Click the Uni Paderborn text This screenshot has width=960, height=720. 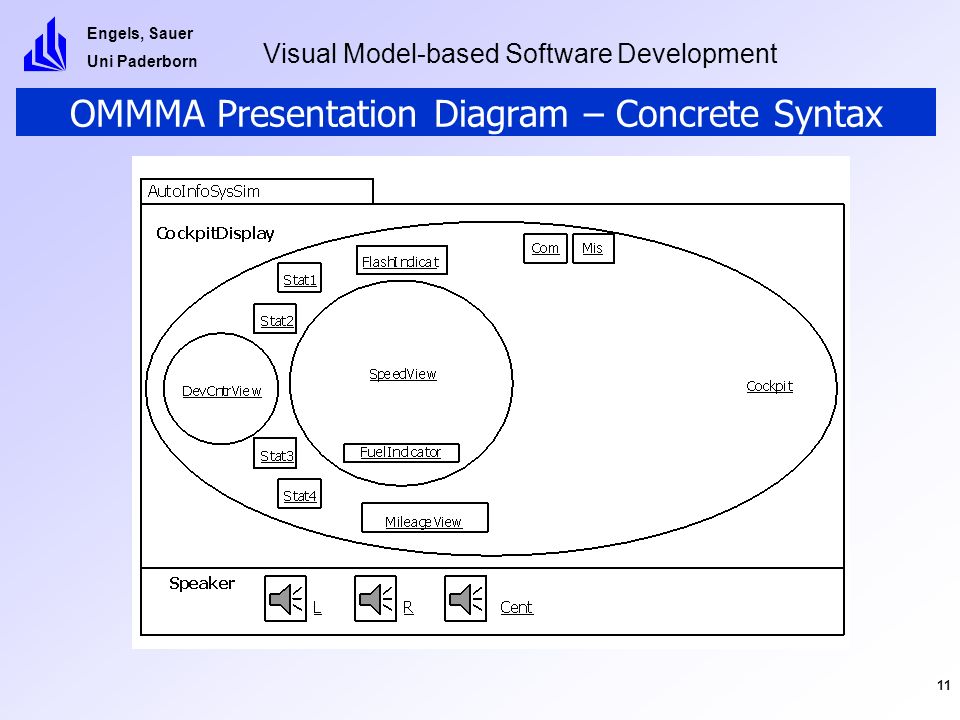(x=142, y=61)
